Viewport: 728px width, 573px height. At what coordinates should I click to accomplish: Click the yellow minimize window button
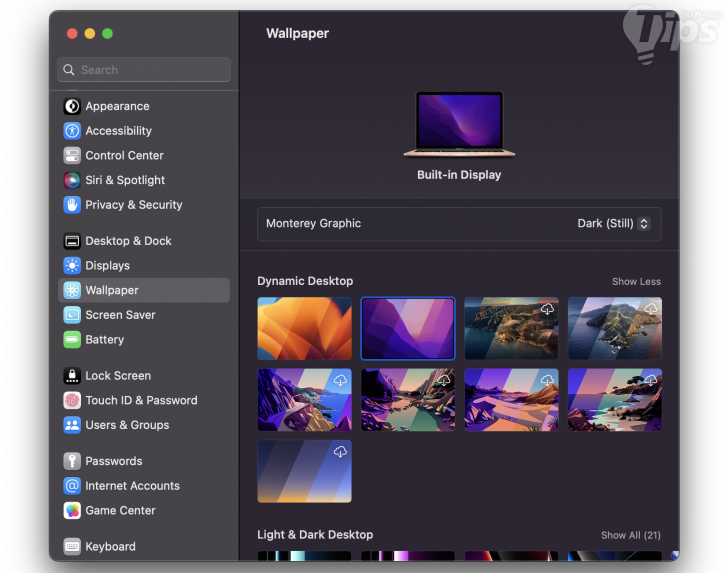point(90,33)
